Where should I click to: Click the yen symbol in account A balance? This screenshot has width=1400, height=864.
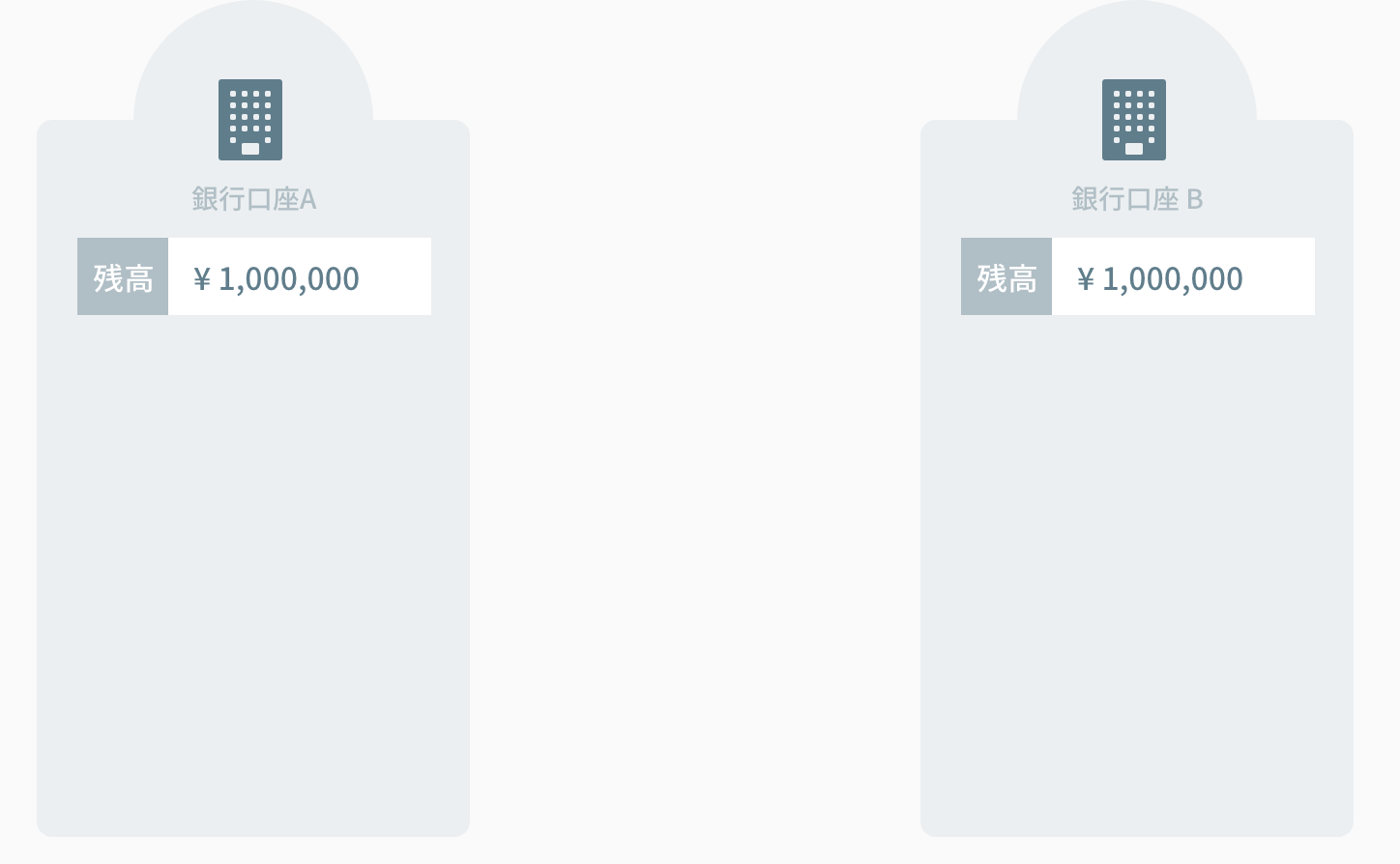click(202, 279)
